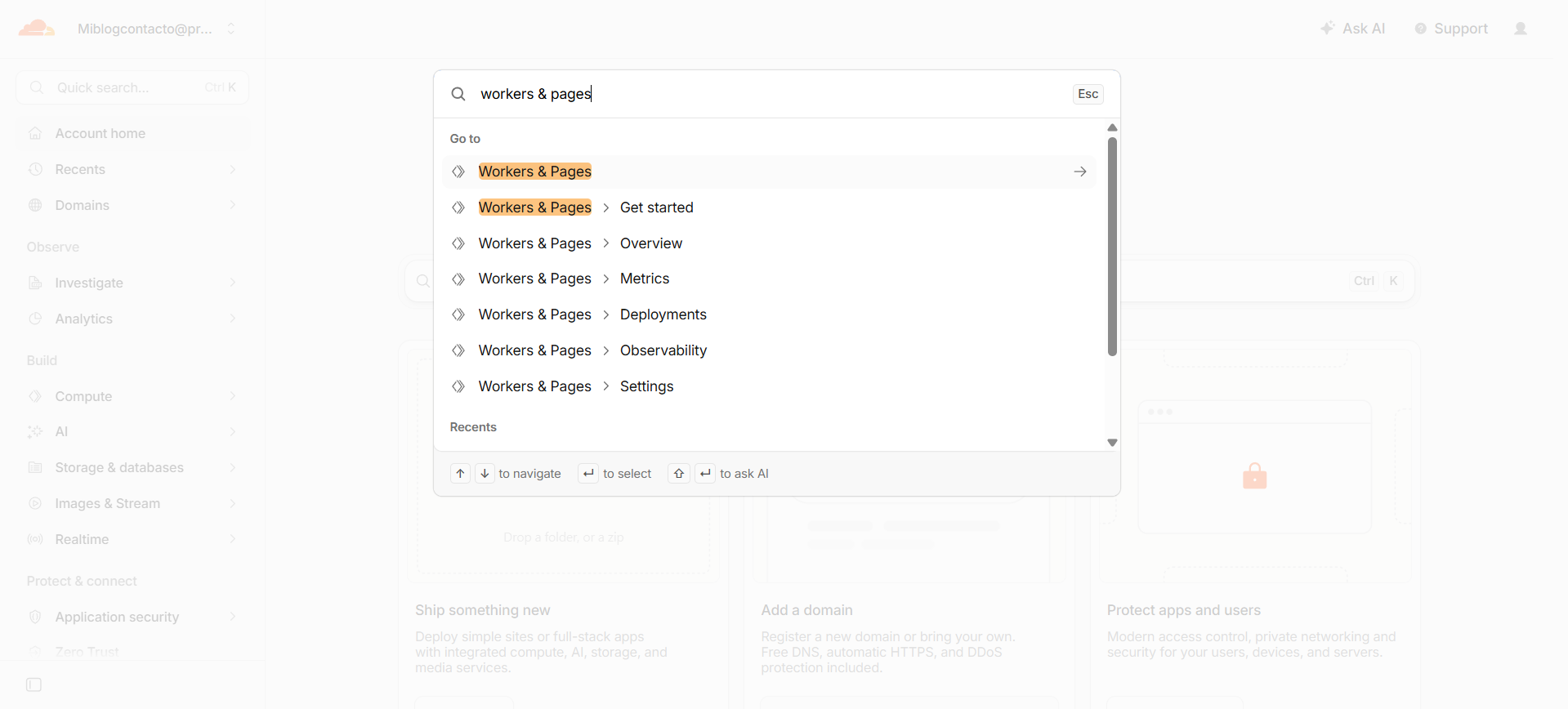Click the Analytics chart icon
The image size is (1568, 709).
click(x=35, y=319)
